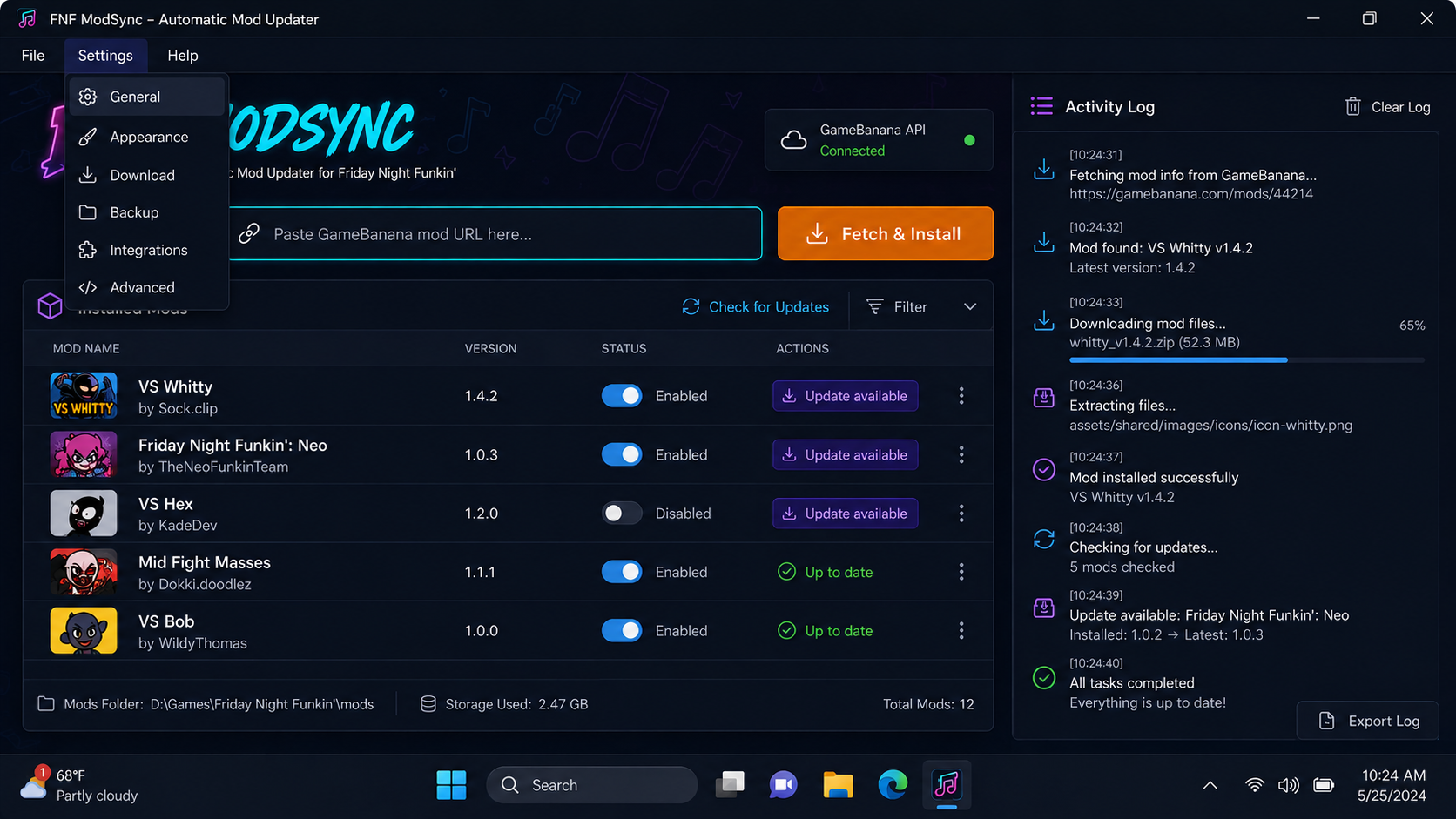1456x819 pixels.
Task: Click the link icon in URL field
Action: [249, 233]
